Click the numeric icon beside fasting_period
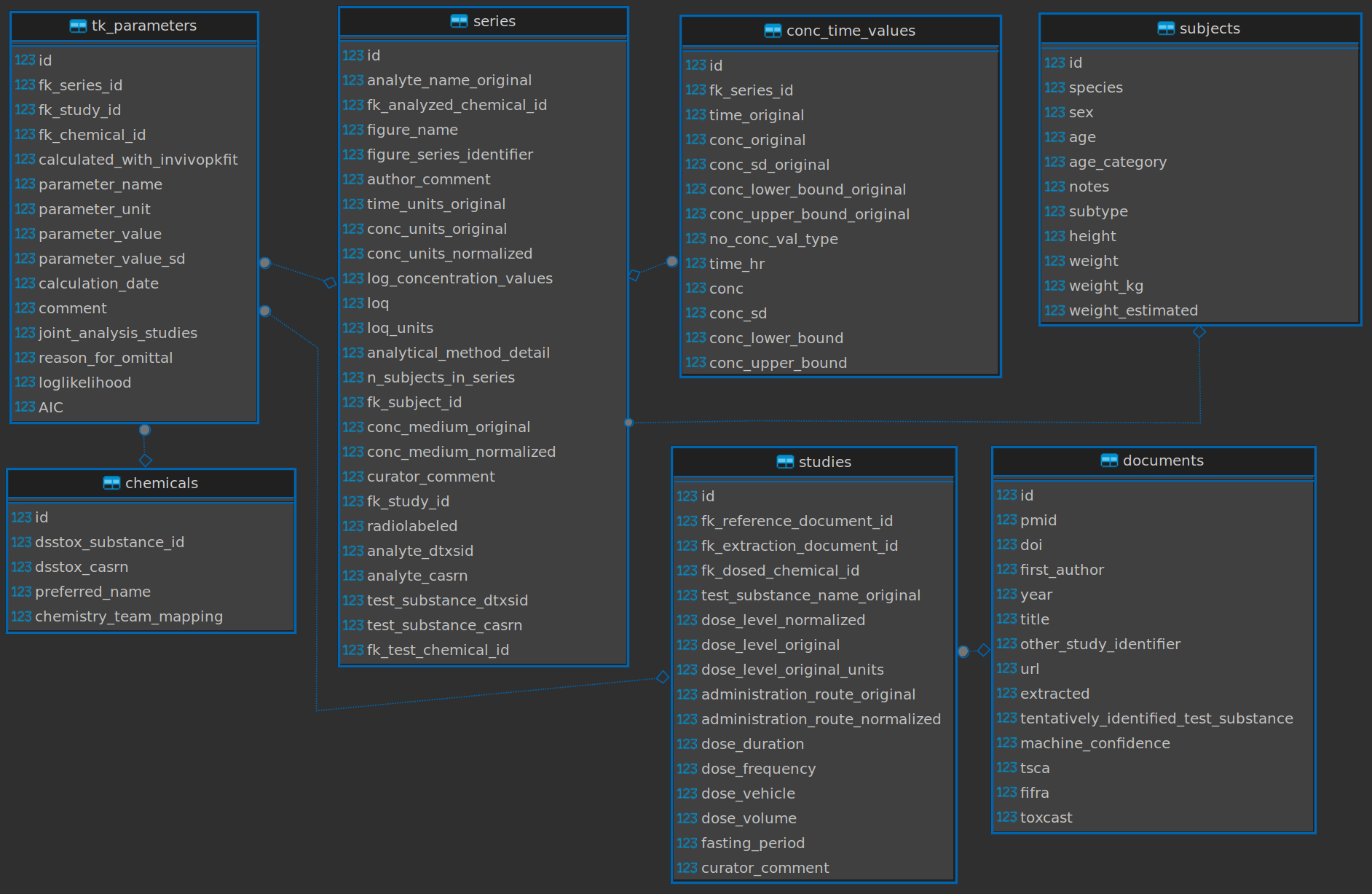Image resolution: width=1372 pixels, height=894 pixels. coord(687,843)
